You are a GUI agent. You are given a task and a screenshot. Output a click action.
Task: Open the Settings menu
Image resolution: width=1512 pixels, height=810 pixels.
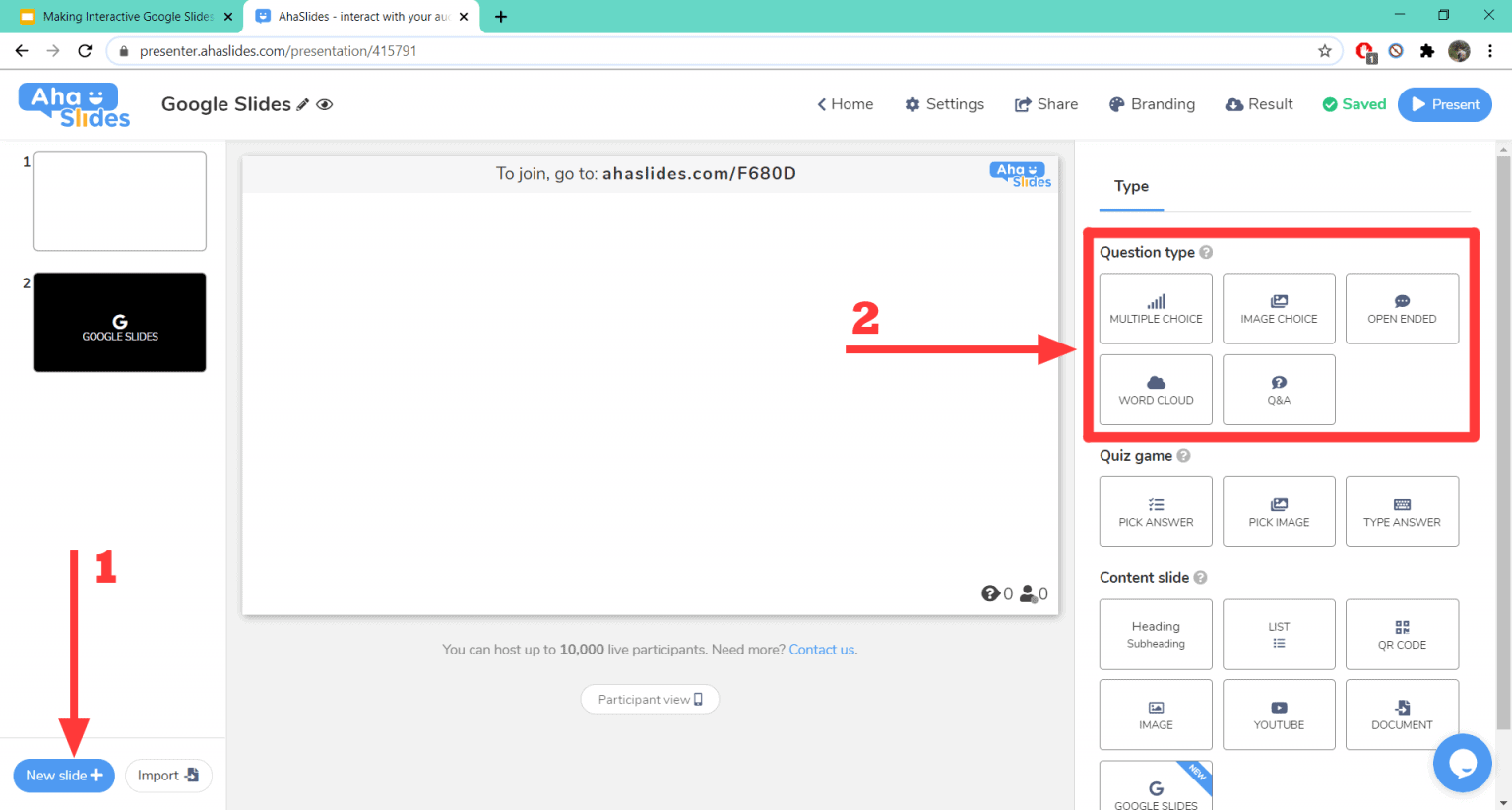[x=944, y=104]
